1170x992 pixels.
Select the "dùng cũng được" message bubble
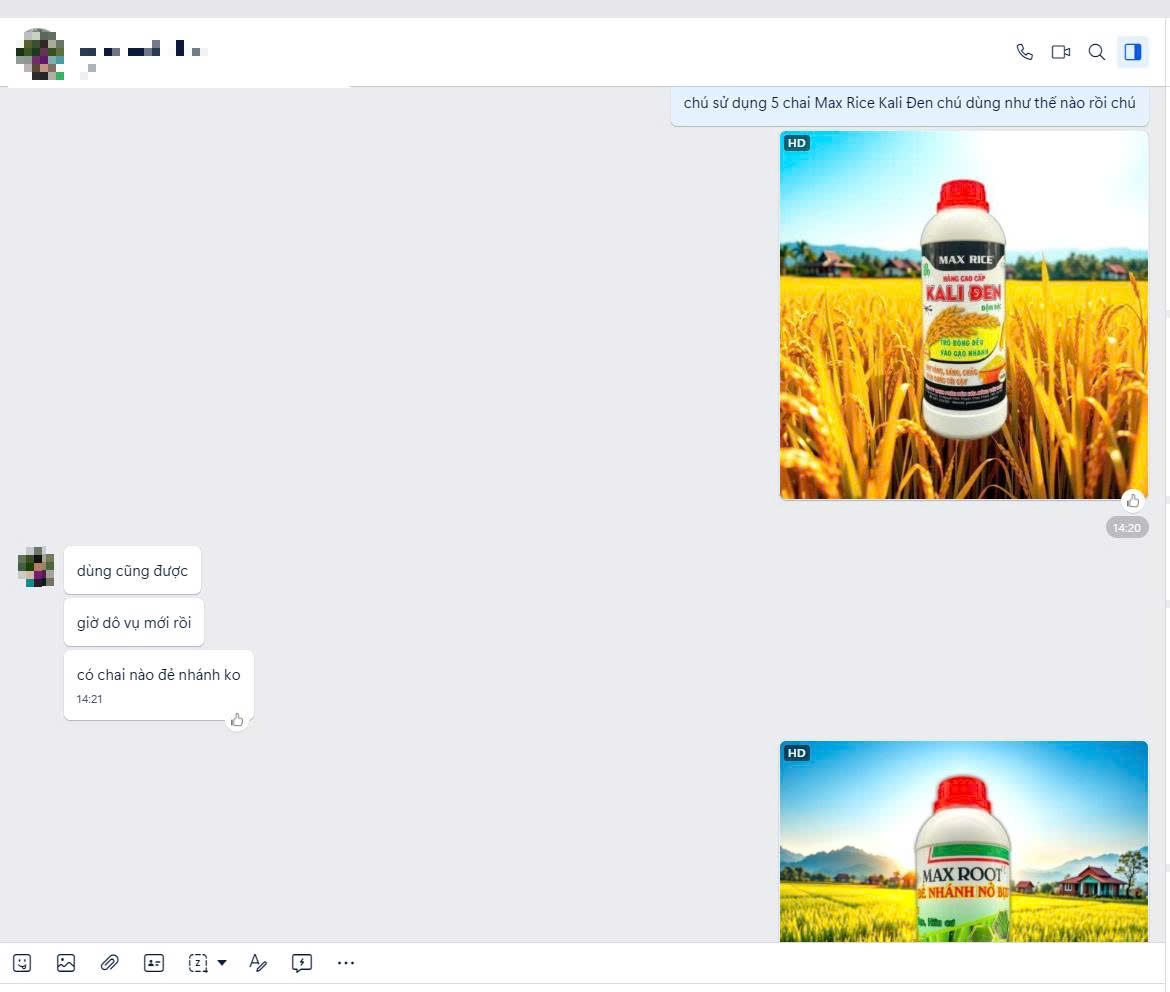[x=132, y=570]
